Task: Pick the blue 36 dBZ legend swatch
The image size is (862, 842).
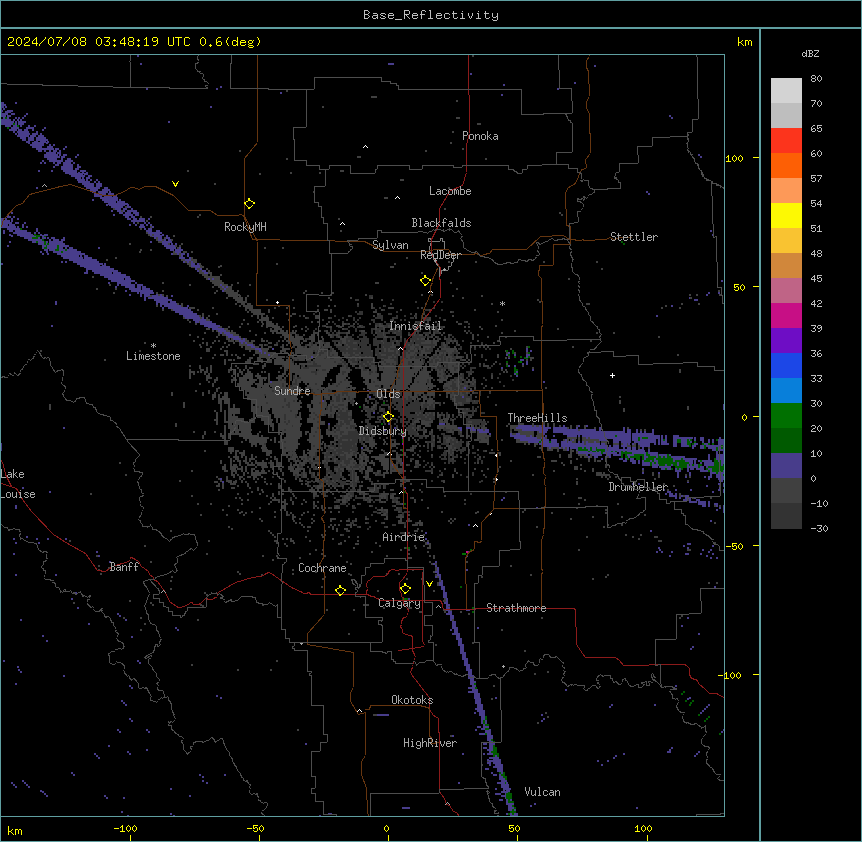Action: pyautogui.click(x=786, y=365)
